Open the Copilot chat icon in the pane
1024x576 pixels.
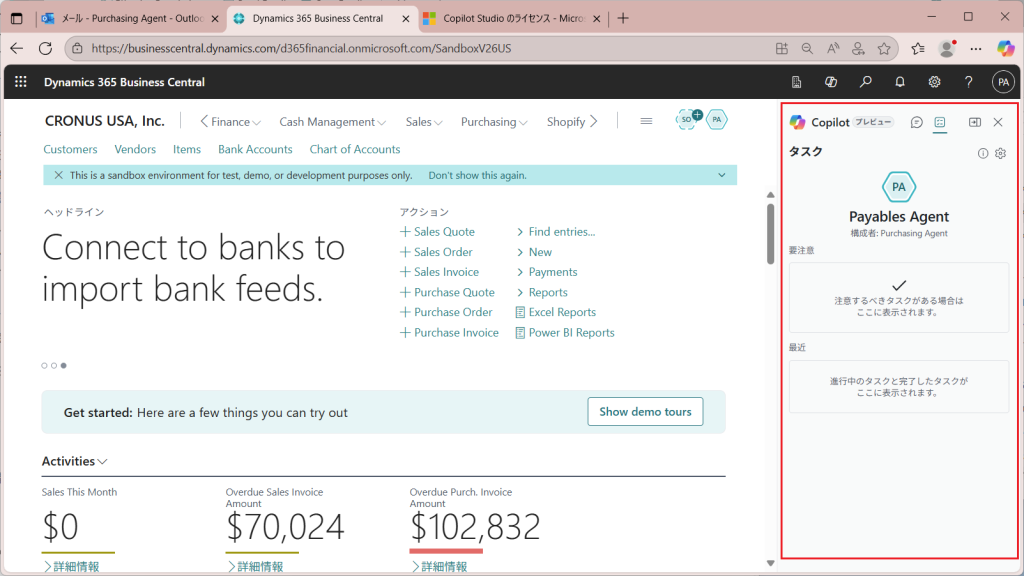pos(916,122)
